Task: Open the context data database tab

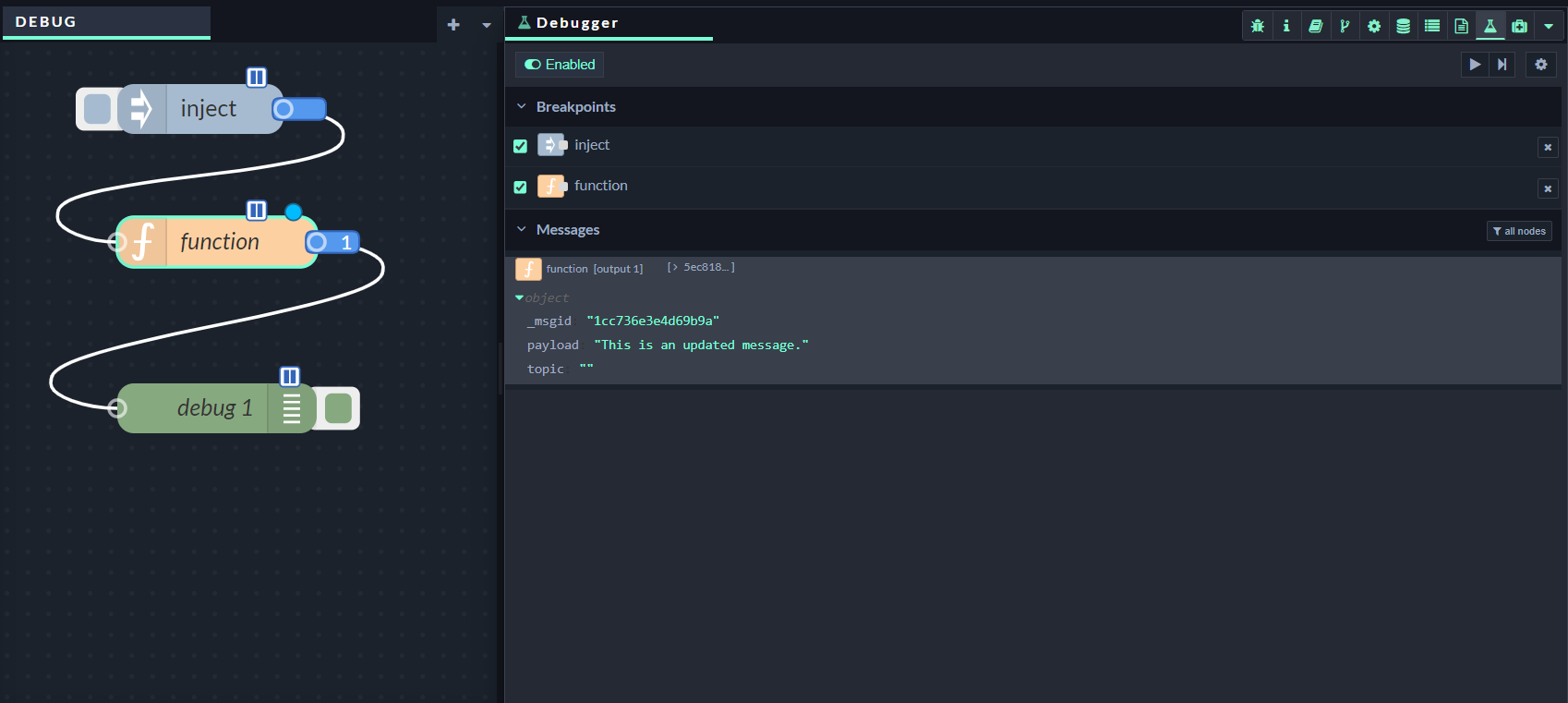Action: pyautogui.click(x=1403, y=26)
